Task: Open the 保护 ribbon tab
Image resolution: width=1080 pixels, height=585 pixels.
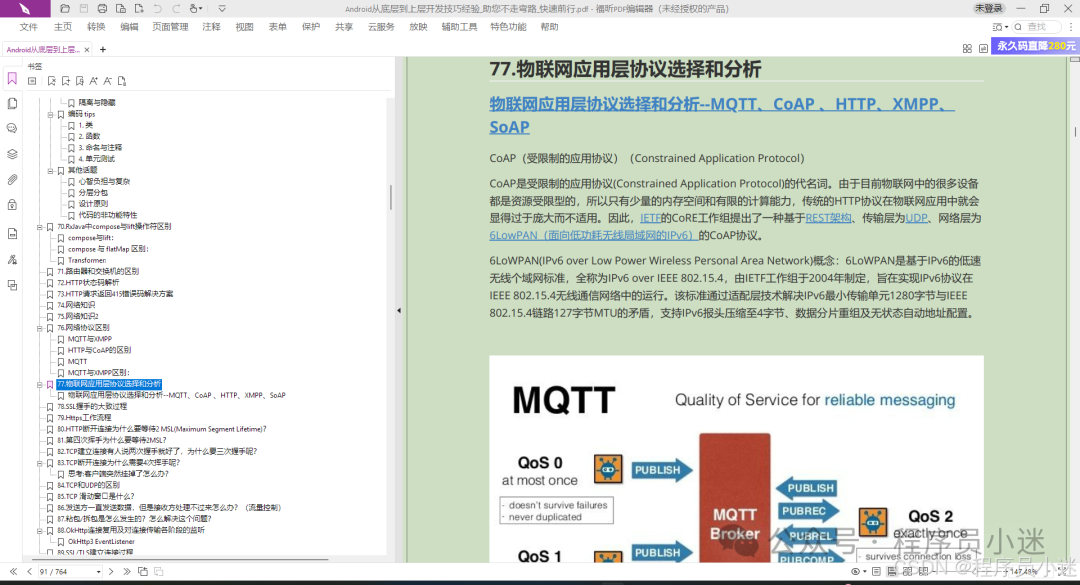Action: [311, 27]
